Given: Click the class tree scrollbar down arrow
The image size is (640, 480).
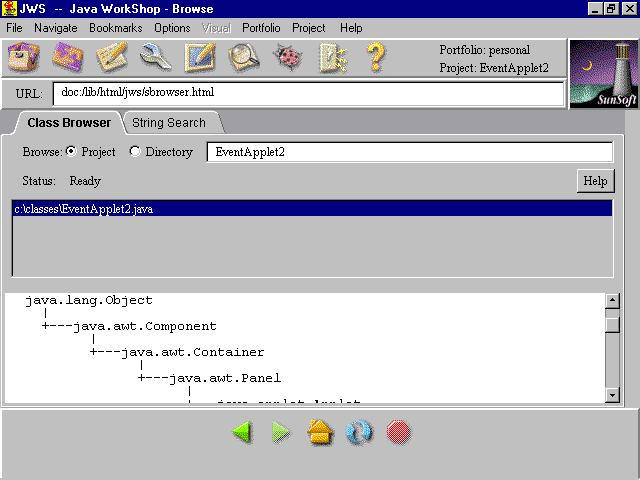Looking at the screenshot, I should click(x=612, y=395).
